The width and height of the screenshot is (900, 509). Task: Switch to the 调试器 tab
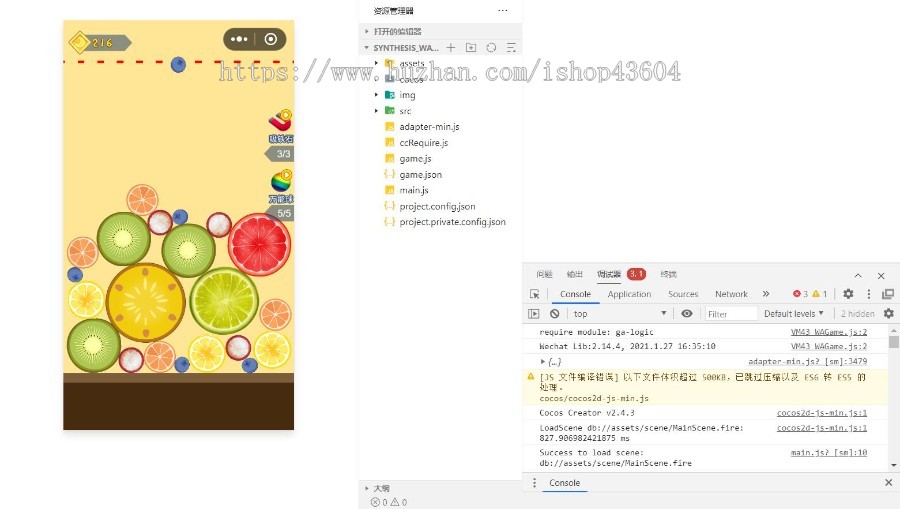click(609, 274)
